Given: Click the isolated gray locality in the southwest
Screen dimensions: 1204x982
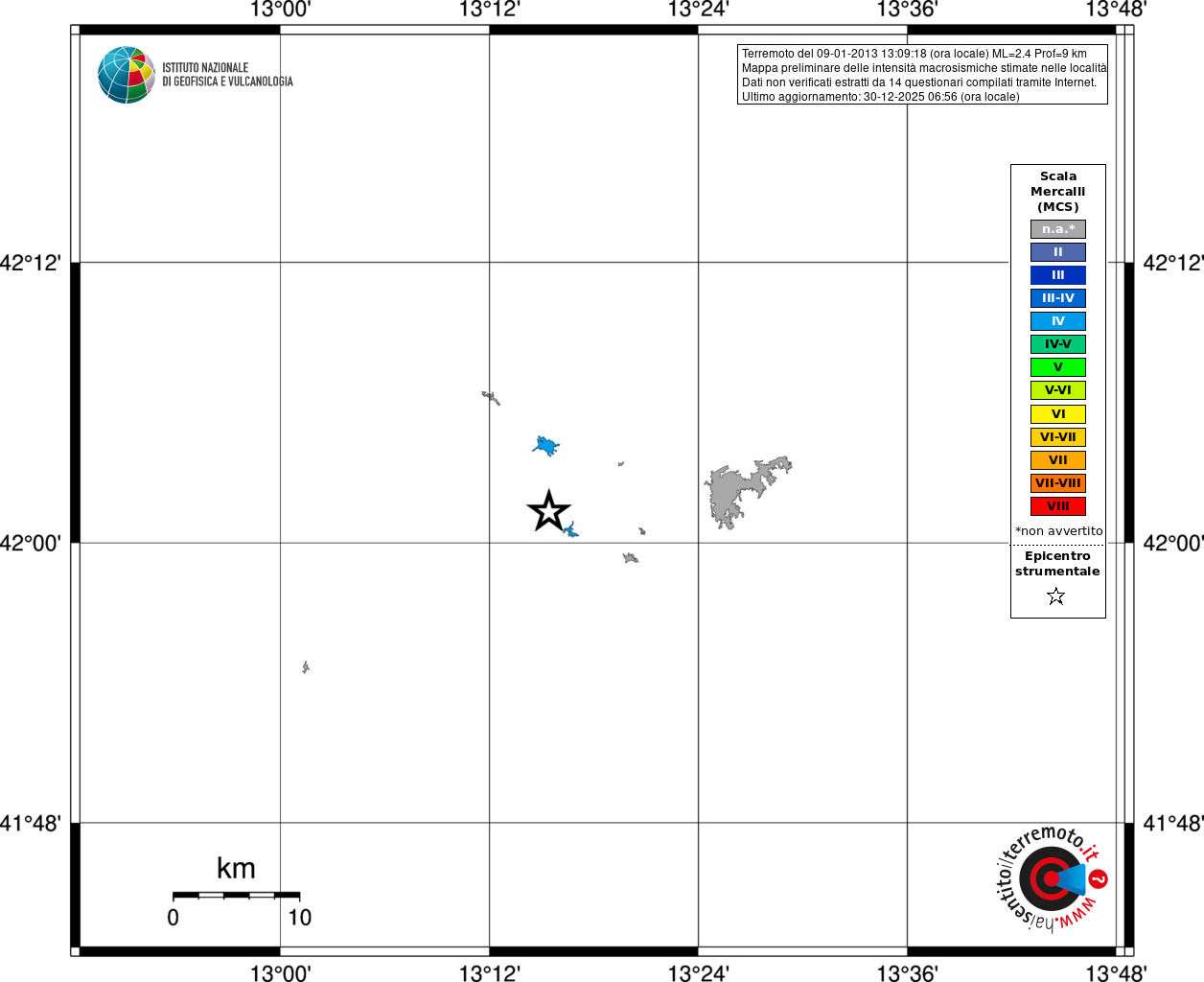Looking at the screenshot, I should pos(306,666).
